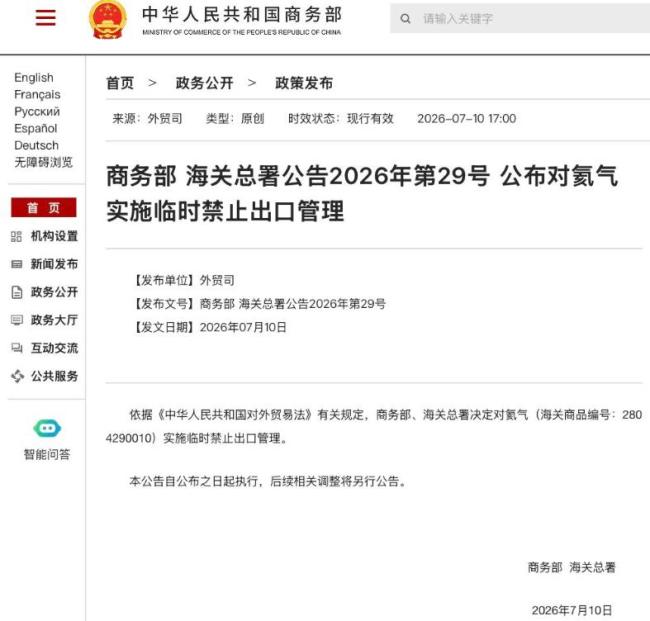Click the 类型: 原创 metadata text
Viewport: 650px width, 621px height.
click(235, 119)
